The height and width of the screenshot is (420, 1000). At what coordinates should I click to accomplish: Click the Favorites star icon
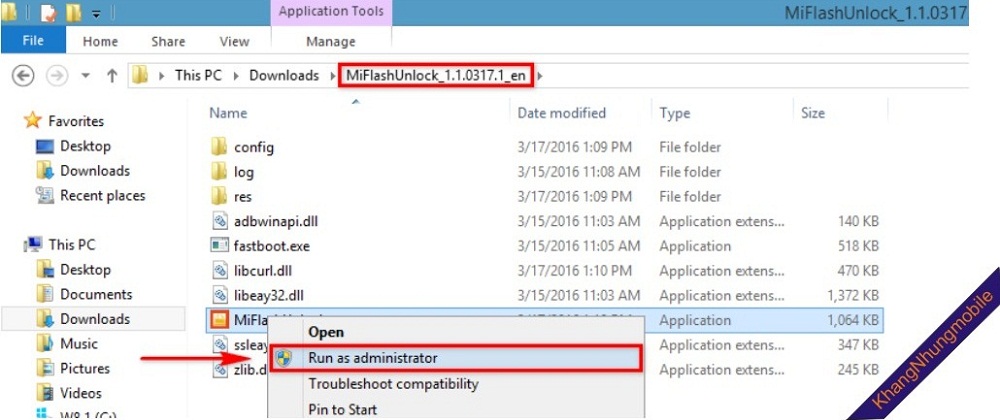point(32,120)
